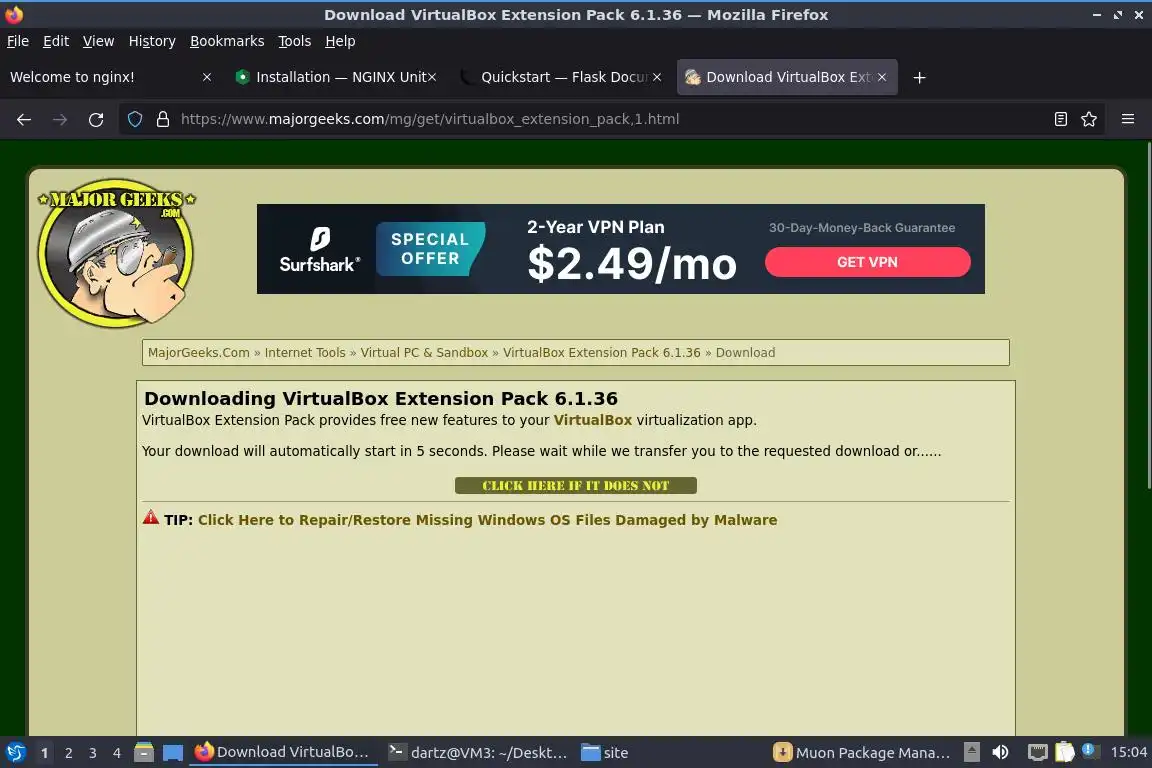Screen dimensions: 1152x768
Task: Close the Flask Quickstart tab
Action: tap(657, 77)
